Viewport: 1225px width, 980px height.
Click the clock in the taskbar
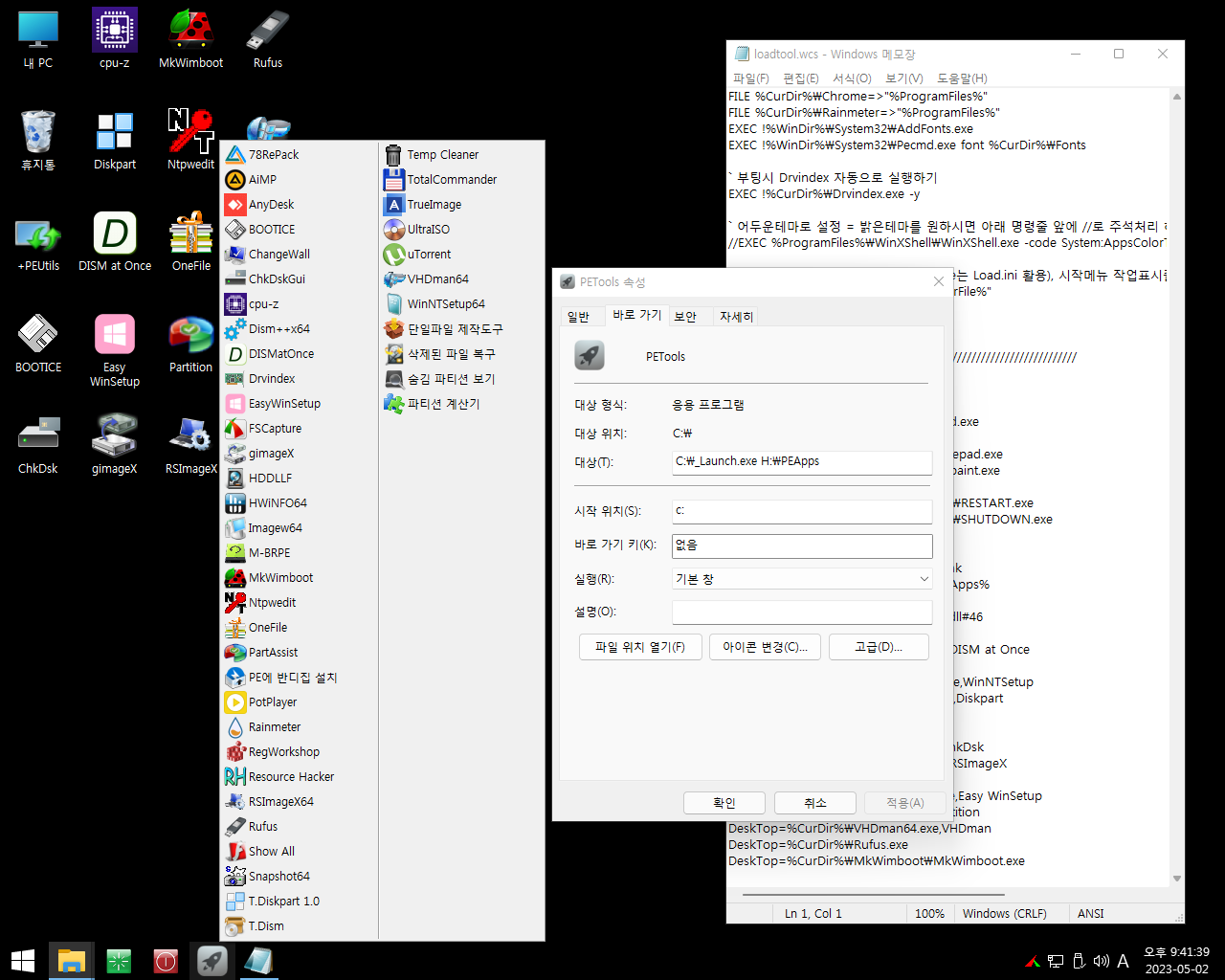tap(1176, 961)
